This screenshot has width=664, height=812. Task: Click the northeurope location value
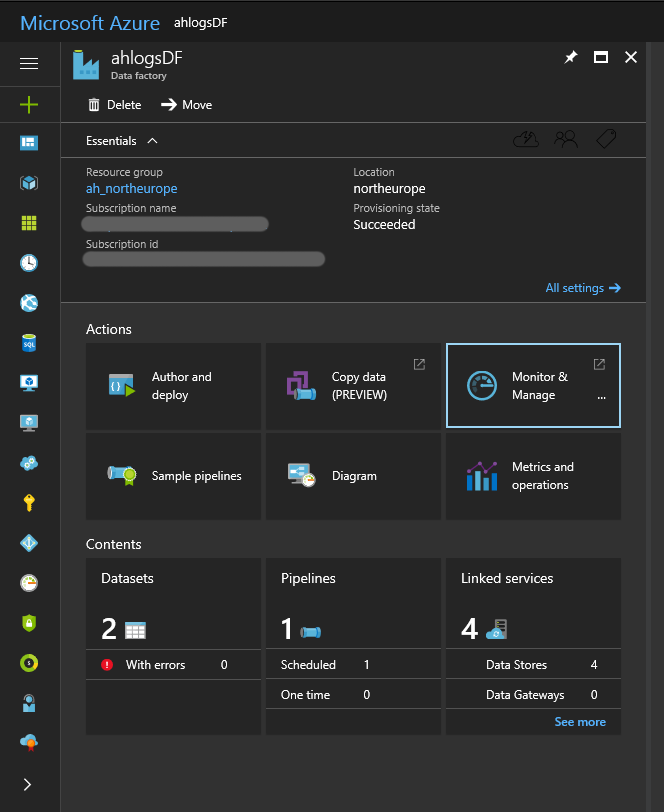(389, 188)
